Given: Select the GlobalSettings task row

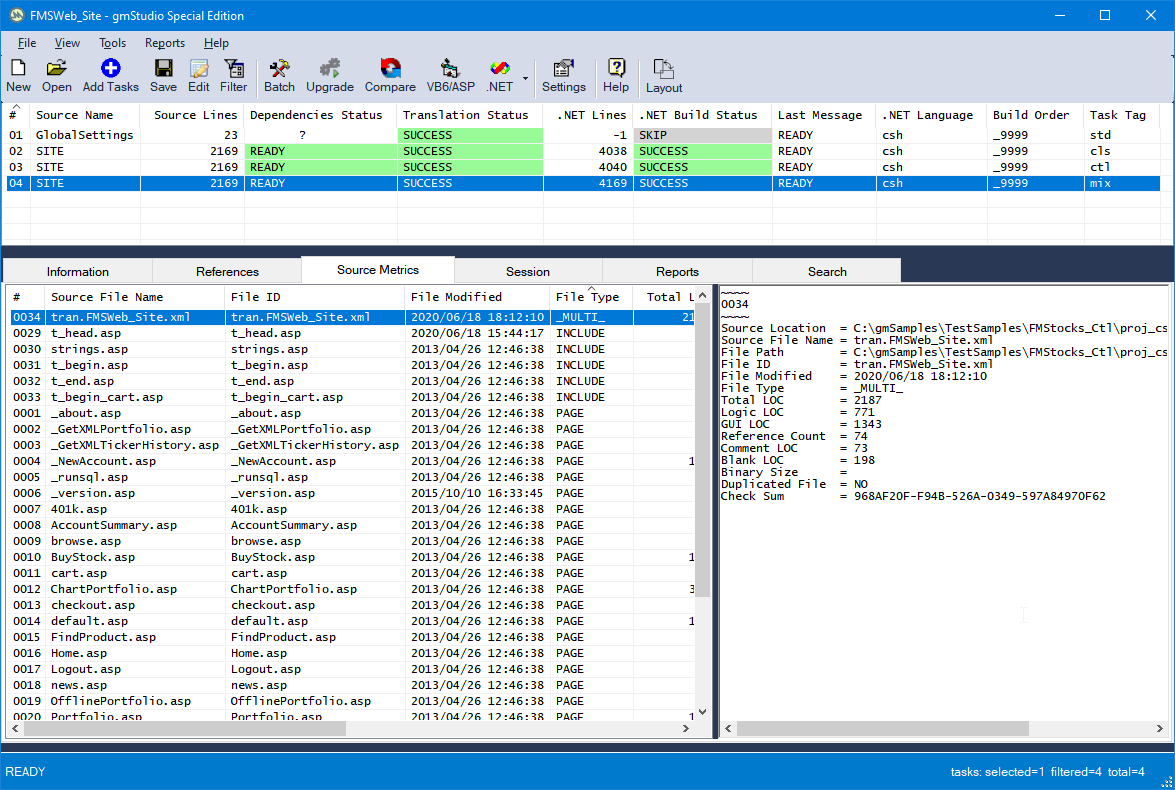Looking at the screenshot, I should click(x=84, y=135).
